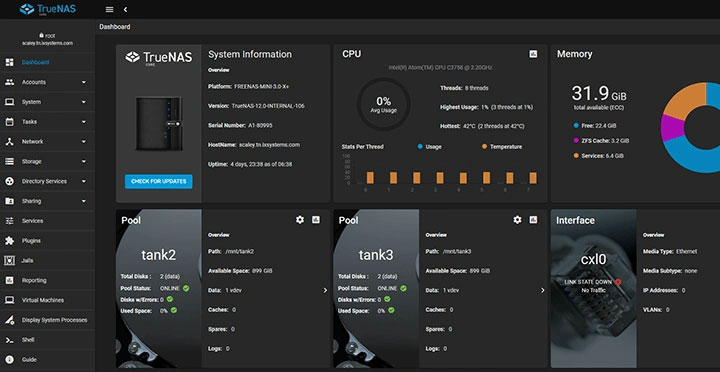The width and height of the screenshot is (720, 372).
Task: Click the System laptop icon
Action: (x=9, y=102)
